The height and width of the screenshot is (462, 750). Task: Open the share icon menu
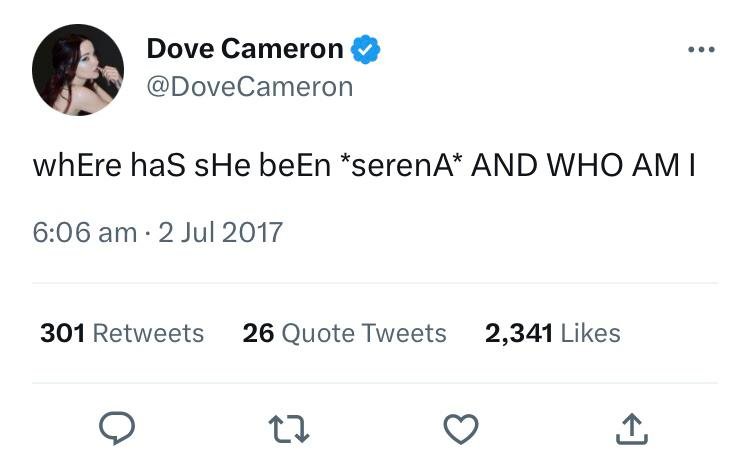[632, 428]
